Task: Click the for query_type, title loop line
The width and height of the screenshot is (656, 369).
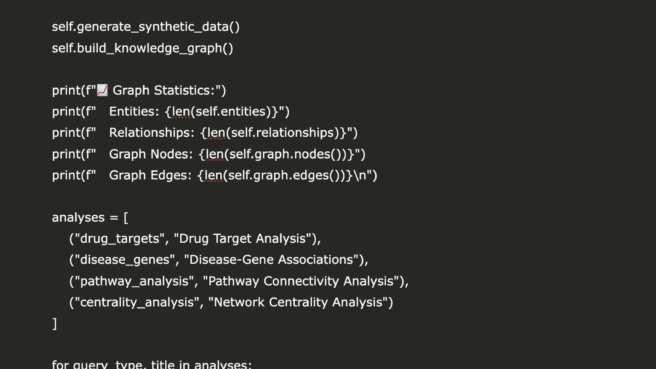Action: pos(152,364)
